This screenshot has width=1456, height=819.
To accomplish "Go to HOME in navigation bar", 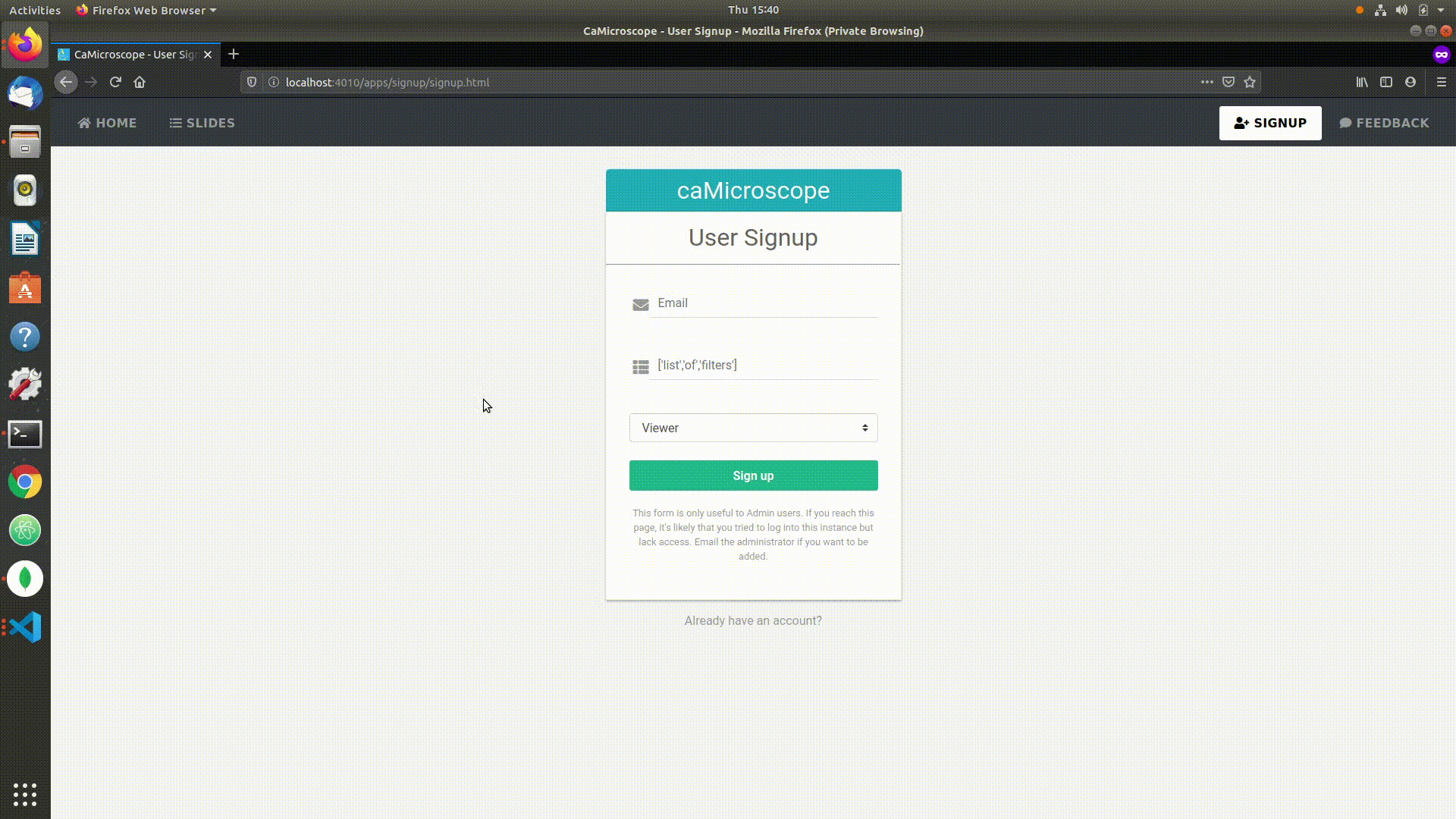I will tap(107, 123).
